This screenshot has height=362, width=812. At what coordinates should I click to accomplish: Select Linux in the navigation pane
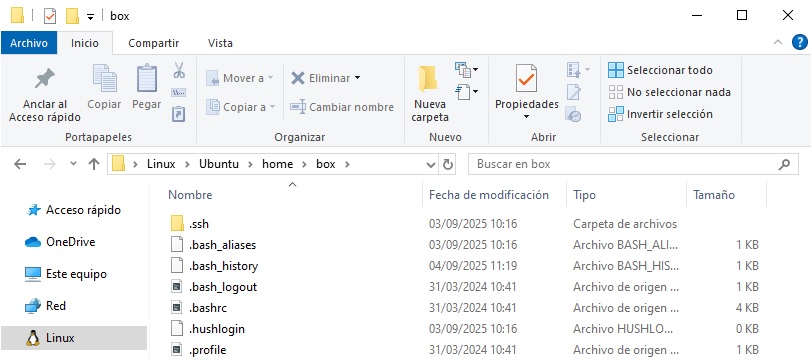pyautogui.click(x=74, y=338)
